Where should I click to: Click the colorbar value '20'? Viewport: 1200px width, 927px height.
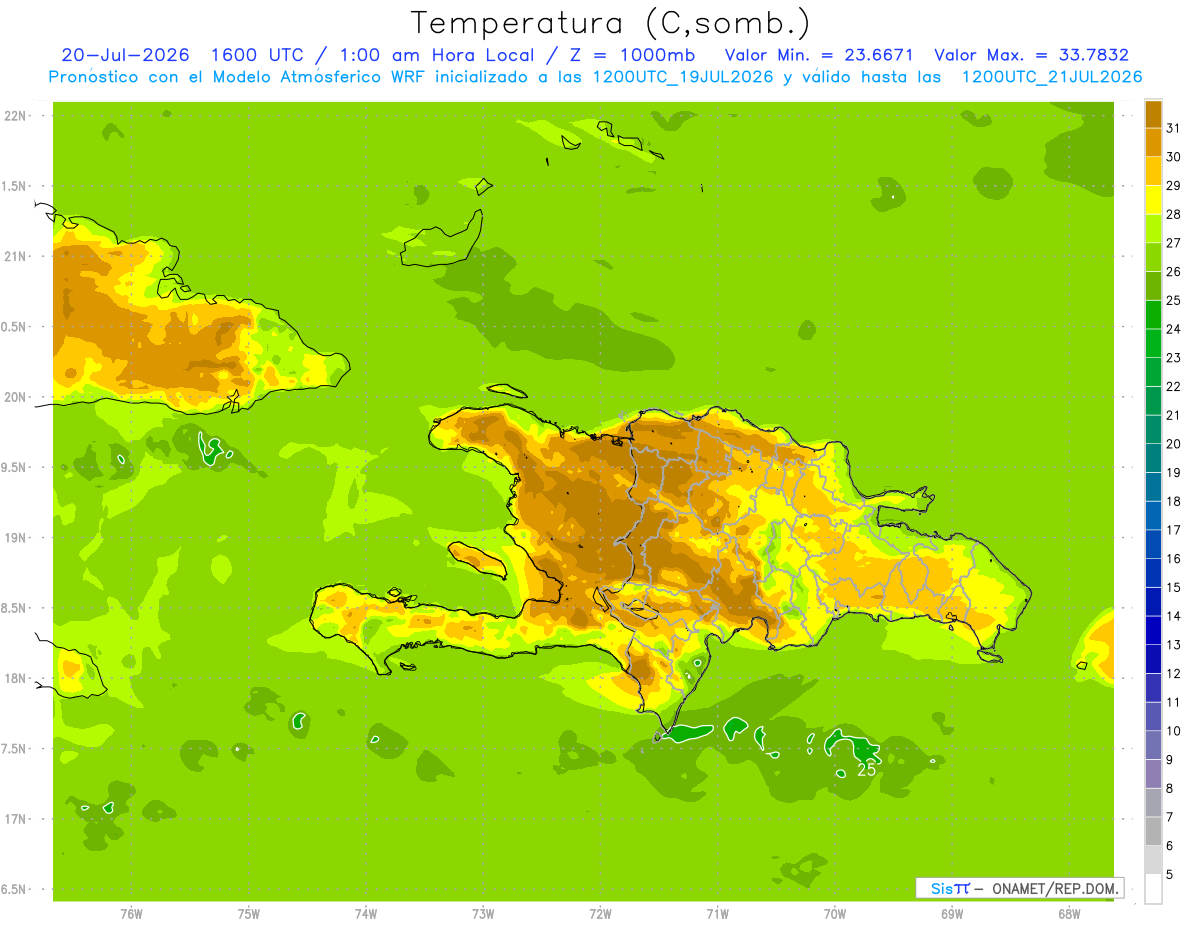[1174, 443]
